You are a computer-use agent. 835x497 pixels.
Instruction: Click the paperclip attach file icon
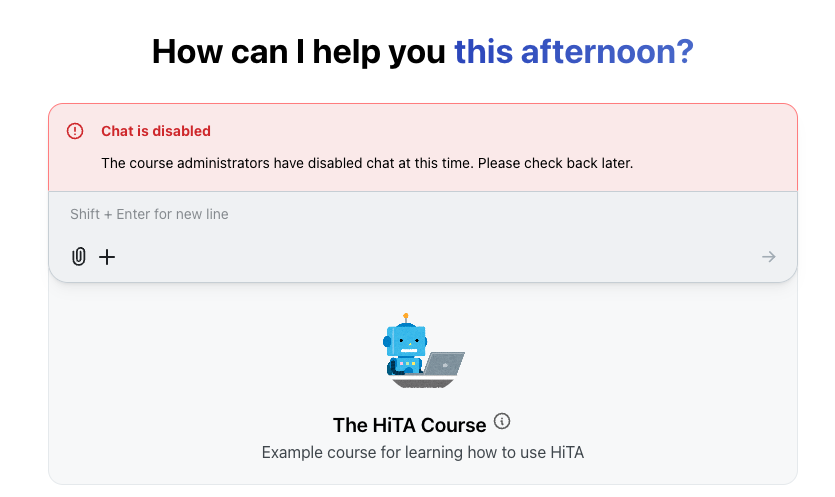pyautogui.click(x=79, y=257)
